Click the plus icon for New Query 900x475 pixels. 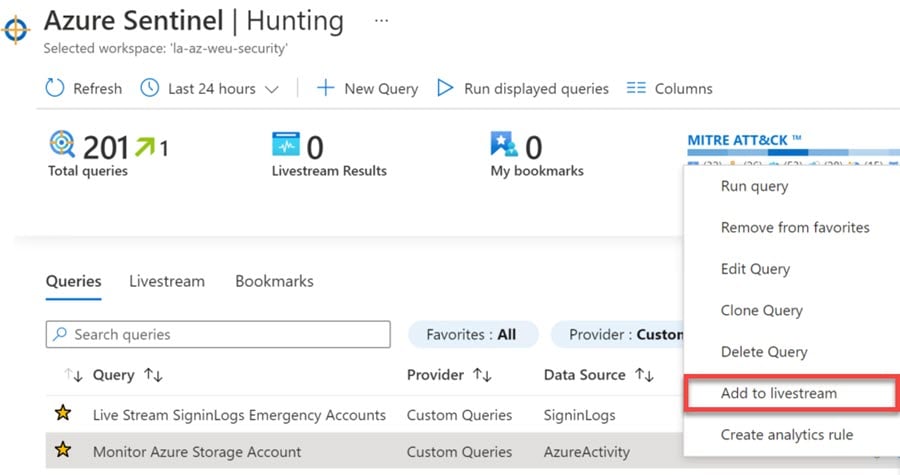[325, 88]
